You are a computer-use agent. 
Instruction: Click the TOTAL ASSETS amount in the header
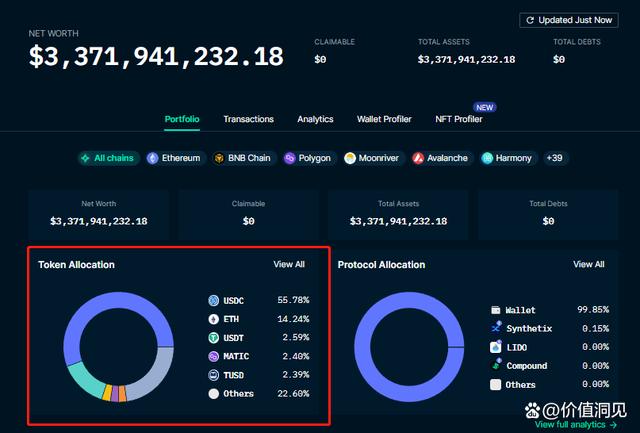coord(466,60)
